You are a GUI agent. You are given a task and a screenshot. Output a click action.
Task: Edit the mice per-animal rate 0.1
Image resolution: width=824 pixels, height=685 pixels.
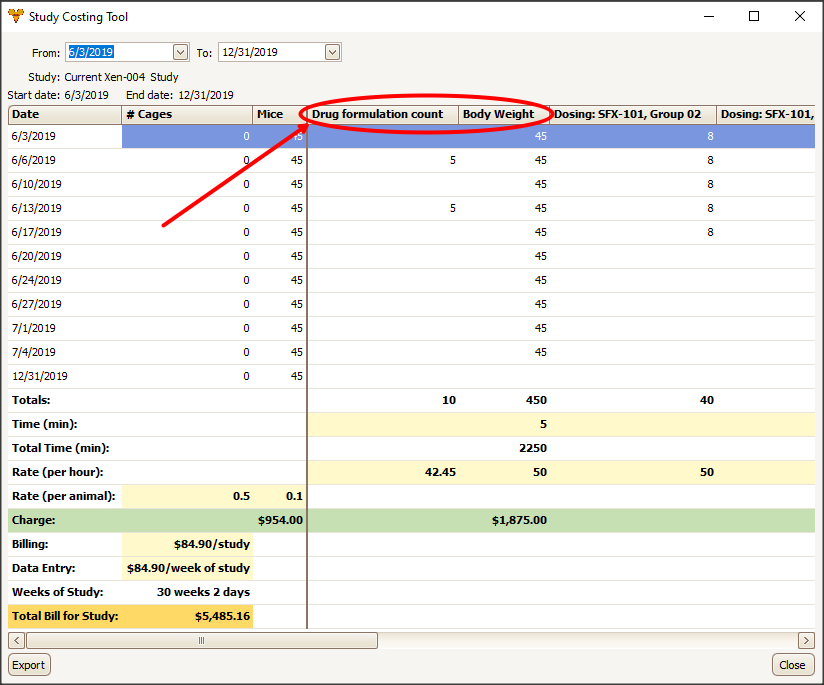pos(294,496)
